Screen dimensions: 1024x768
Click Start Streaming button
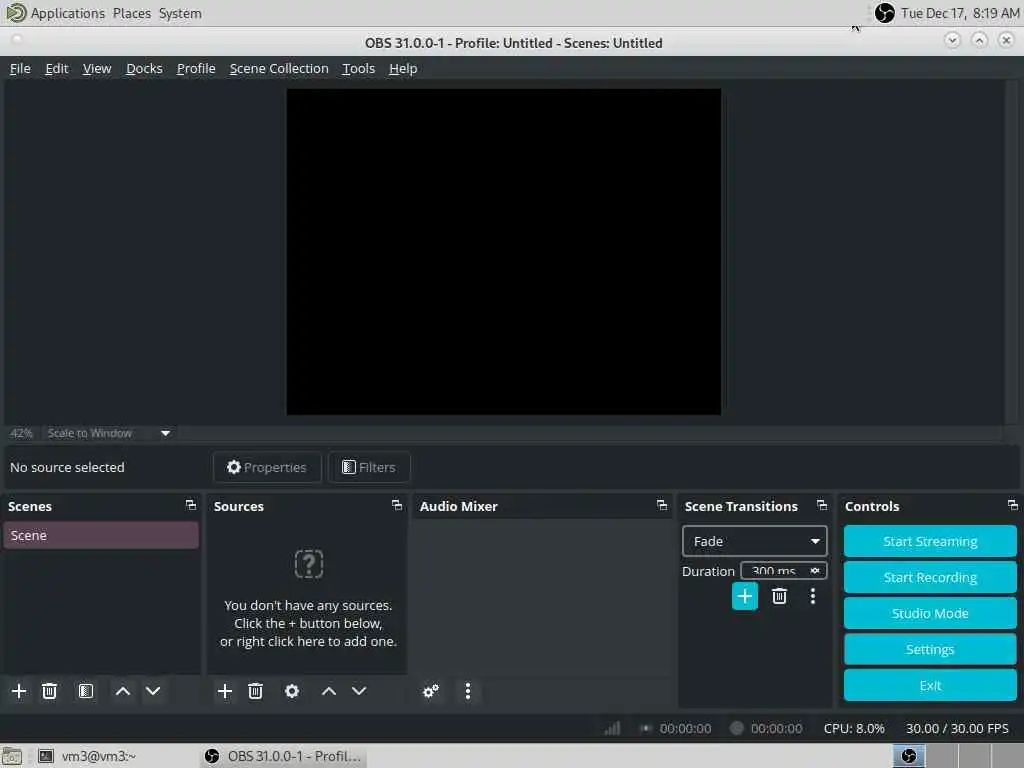pyautogui.click(x=930, y=541)
